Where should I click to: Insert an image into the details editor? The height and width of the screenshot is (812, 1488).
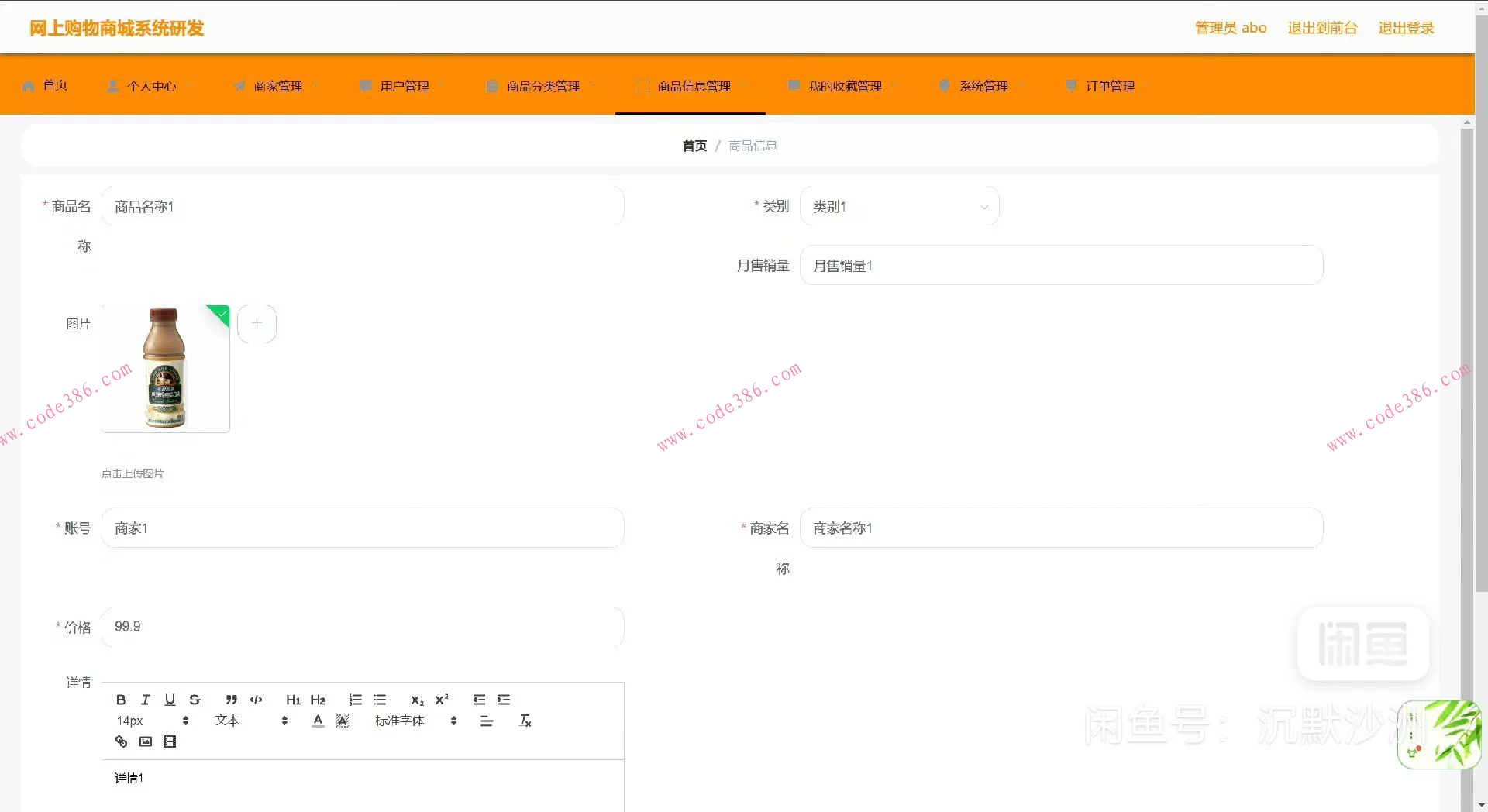coord(146,741)
